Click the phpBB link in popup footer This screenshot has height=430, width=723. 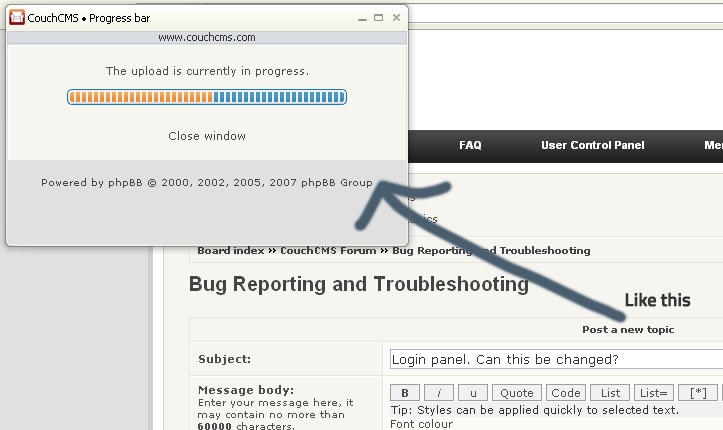click(x=125, y=183)
